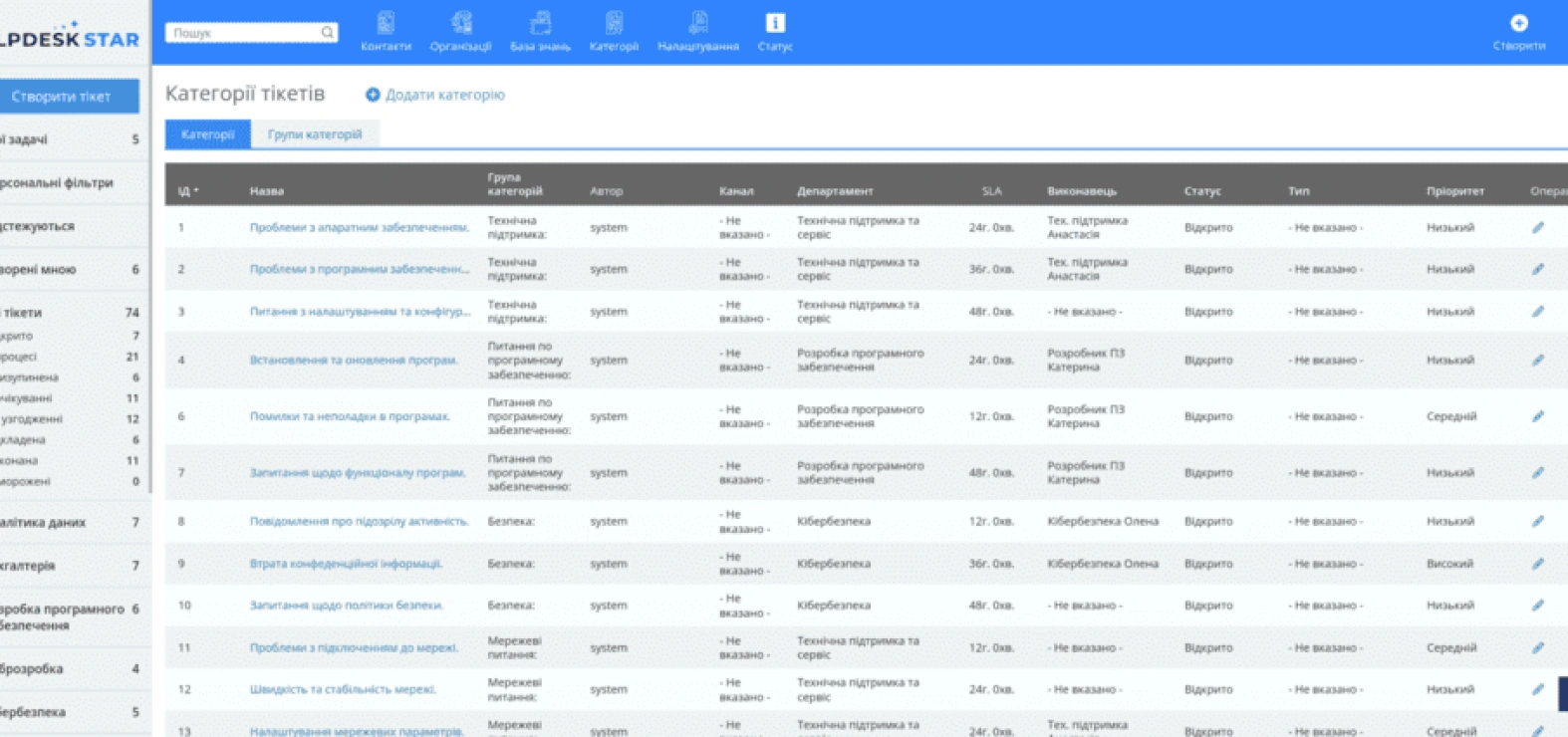Viewport: 1568px width, 737px height.
Task: Click the Створити plus icon
Action: [1519, 23]
